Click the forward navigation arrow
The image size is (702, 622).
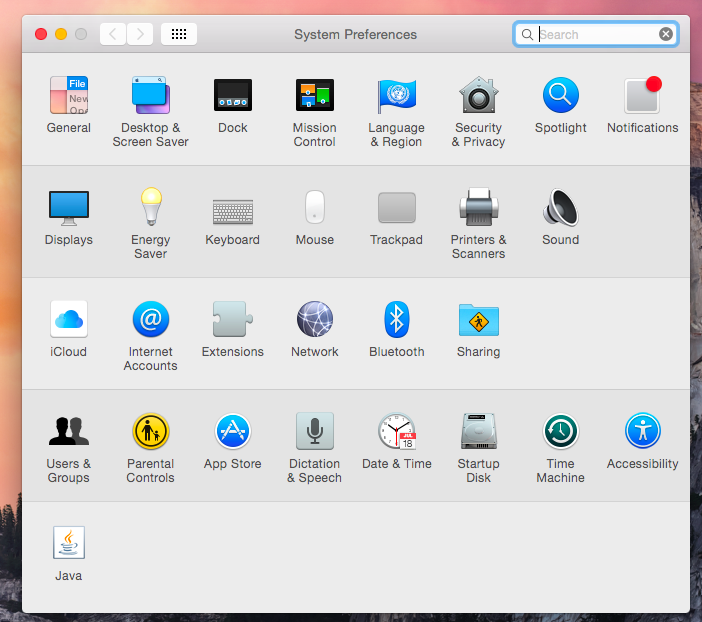pos(140,34)
